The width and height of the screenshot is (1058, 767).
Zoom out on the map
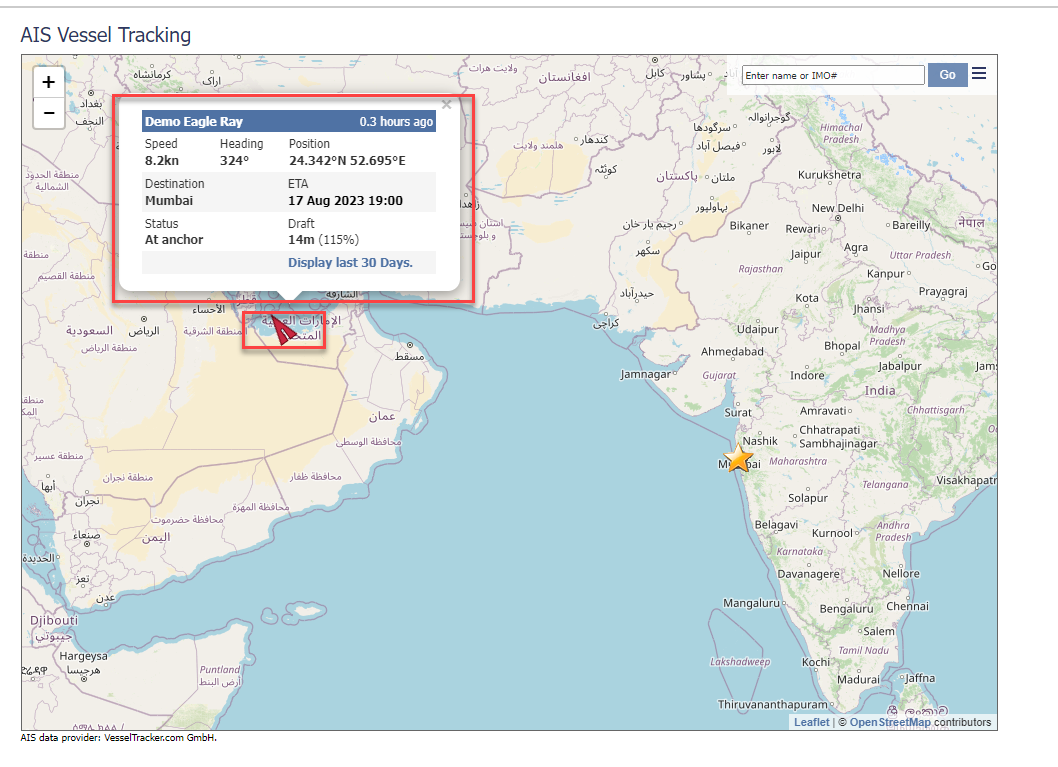49,113
